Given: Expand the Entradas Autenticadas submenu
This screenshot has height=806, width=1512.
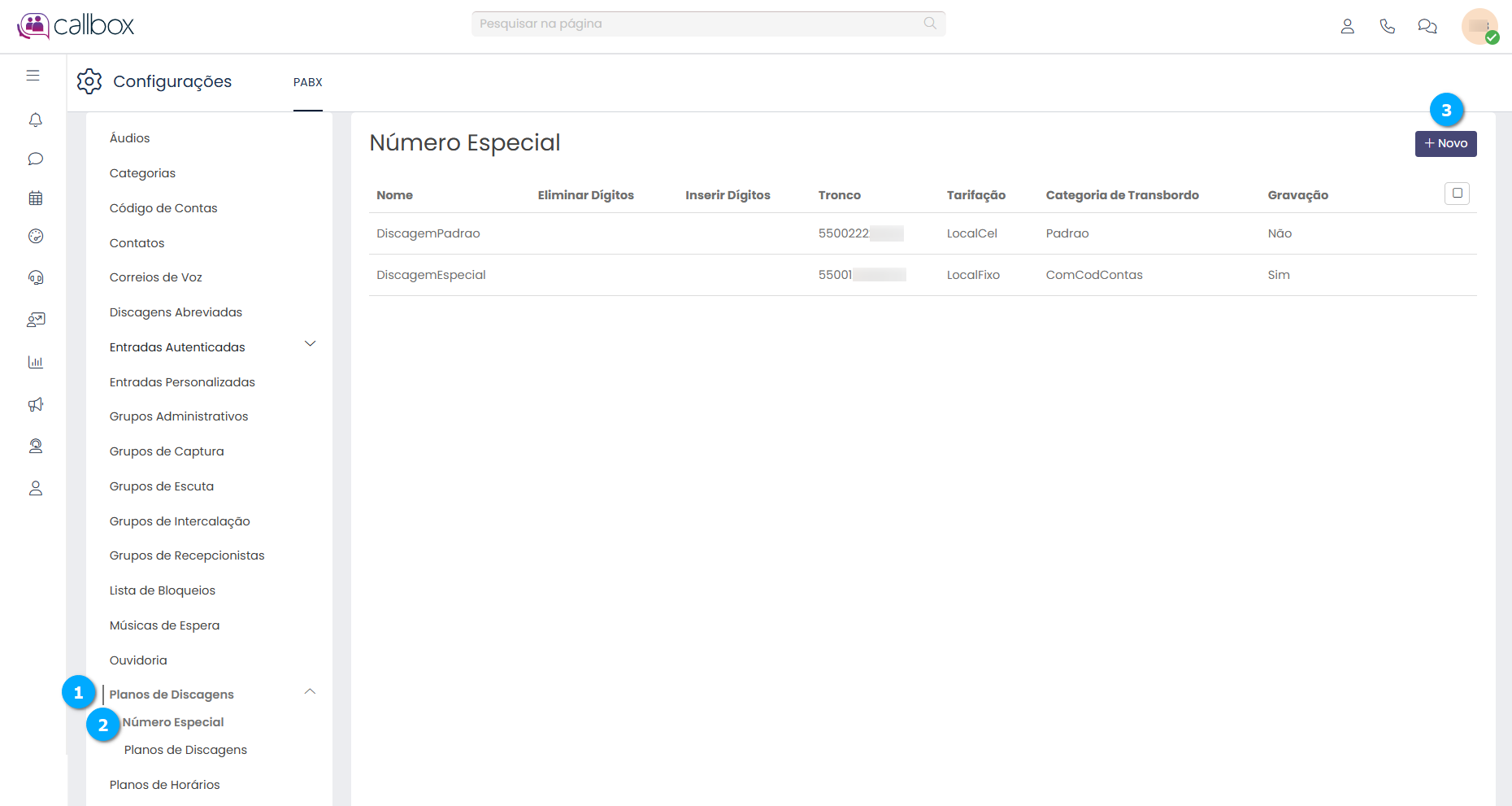Looking at the screenshot, I should coord(310,344).
